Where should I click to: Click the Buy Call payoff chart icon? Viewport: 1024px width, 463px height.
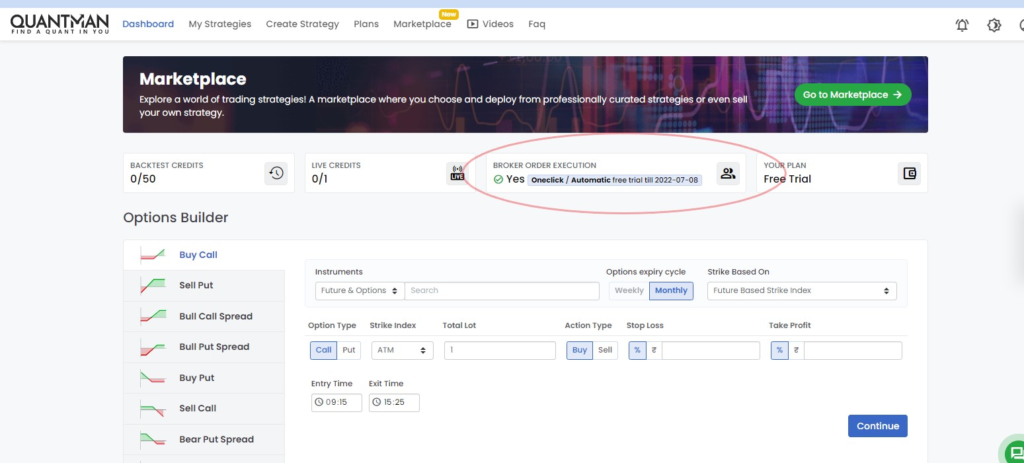pos(152,255)
